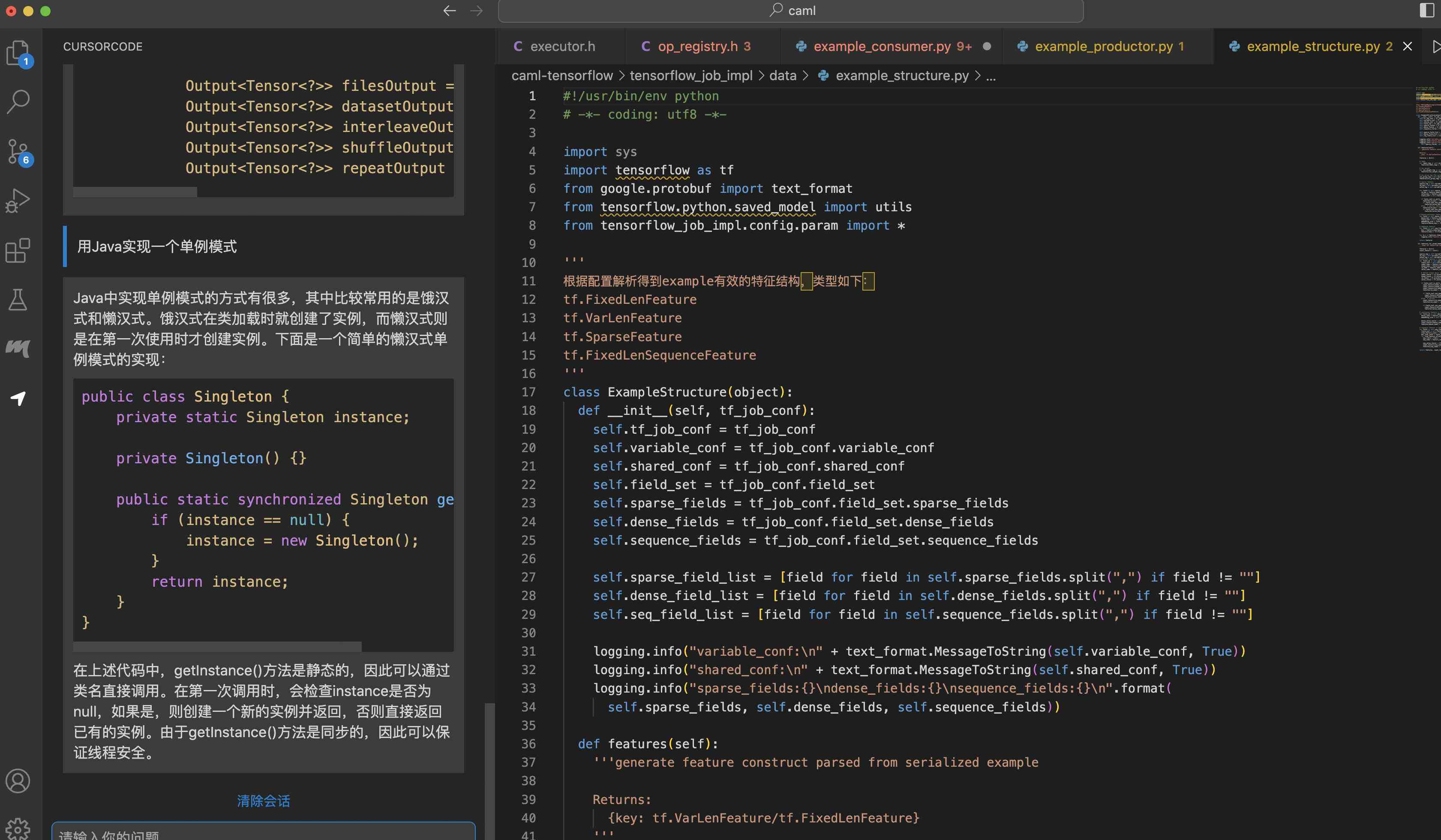Open the Manage gear icon
1441x840 pixels.
point(18,828)
